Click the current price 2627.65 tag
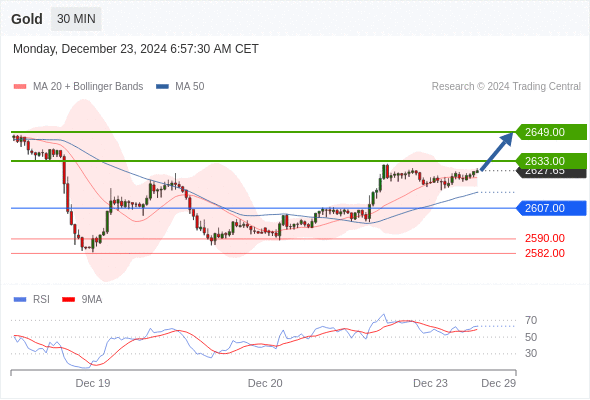Image resolution: width=590 pixels, height=400 pixels. 551,173
